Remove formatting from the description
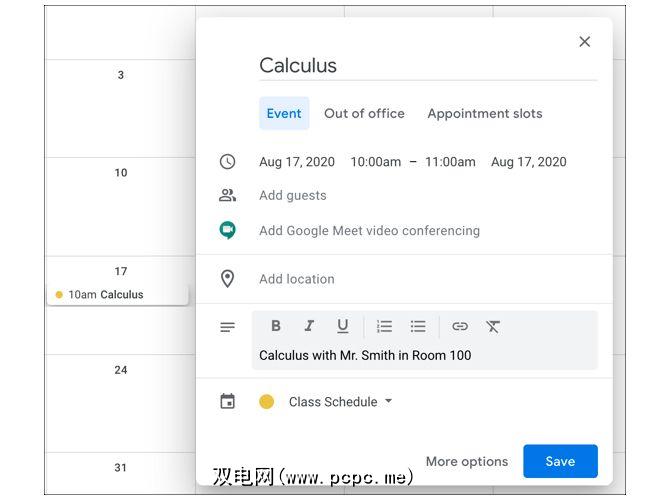This screenshot has height=500, width=670. [493, 326]
